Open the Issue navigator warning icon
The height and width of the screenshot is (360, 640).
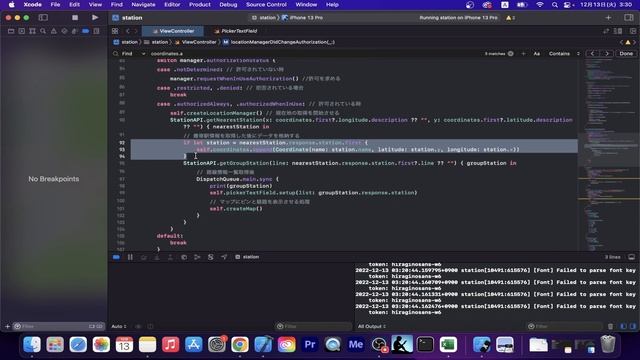coord(53,31)
